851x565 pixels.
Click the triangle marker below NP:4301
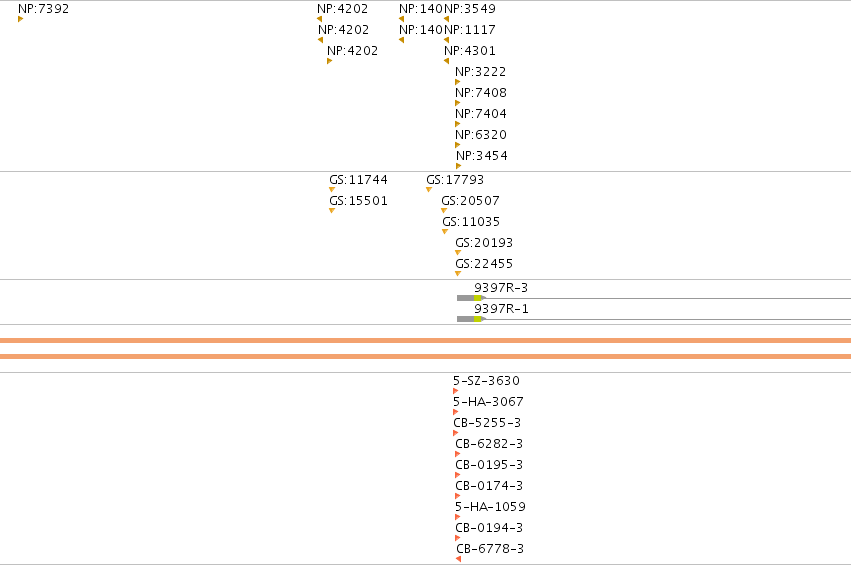(447, 61)
